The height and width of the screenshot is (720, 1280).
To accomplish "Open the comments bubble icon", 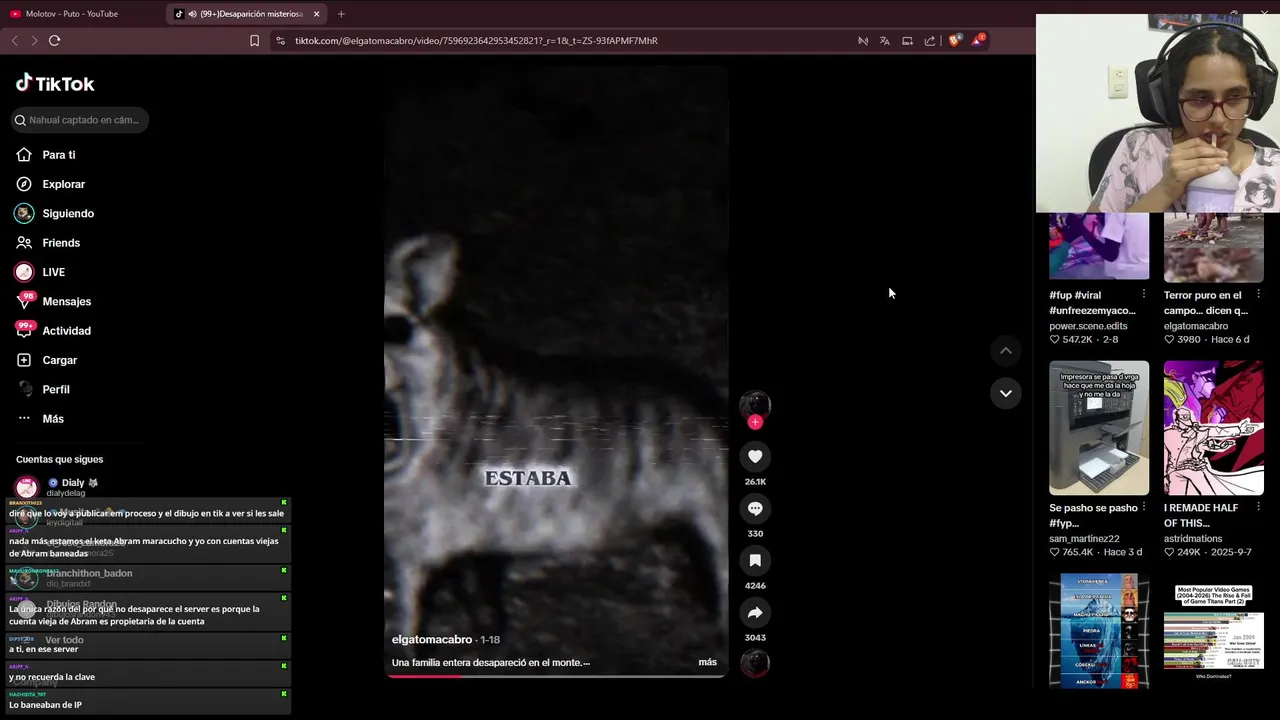I will (x=755, y=508).
